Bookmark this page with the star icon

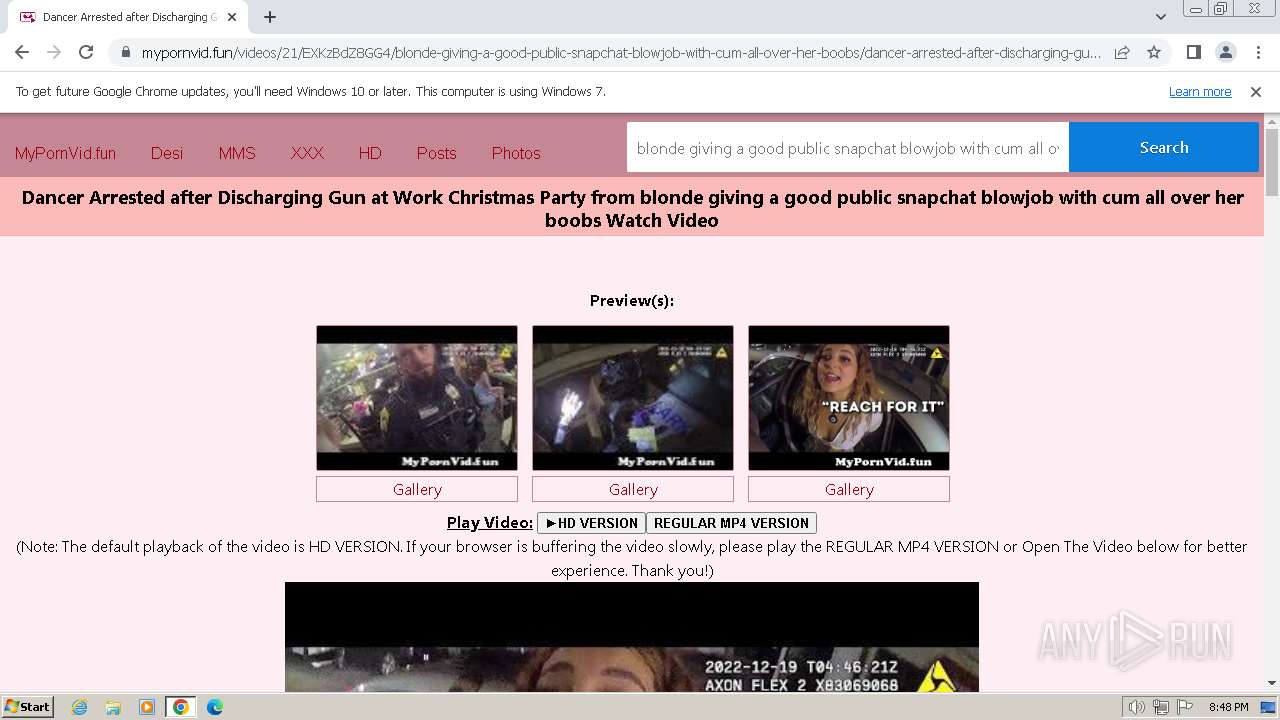1154,52
